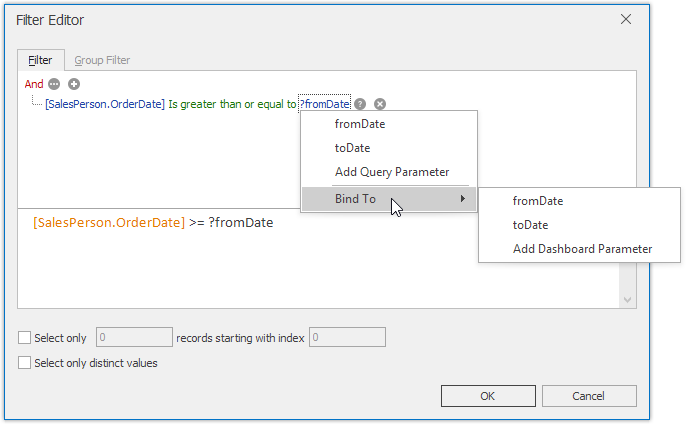Image resolution: width=686 pixels, height=424 pixels.
Task: Close the Filter Editor dialog
Action: pyautogui.click(x=626, y=19)
